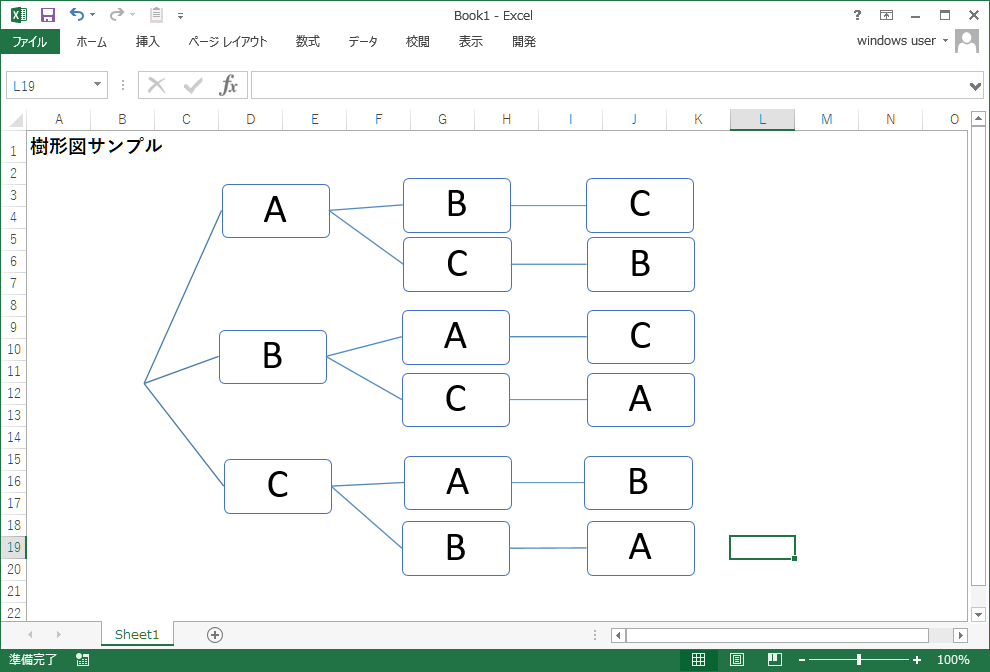
Task: Open the 挿入 ribbon tab
Action: pos(148,42)
